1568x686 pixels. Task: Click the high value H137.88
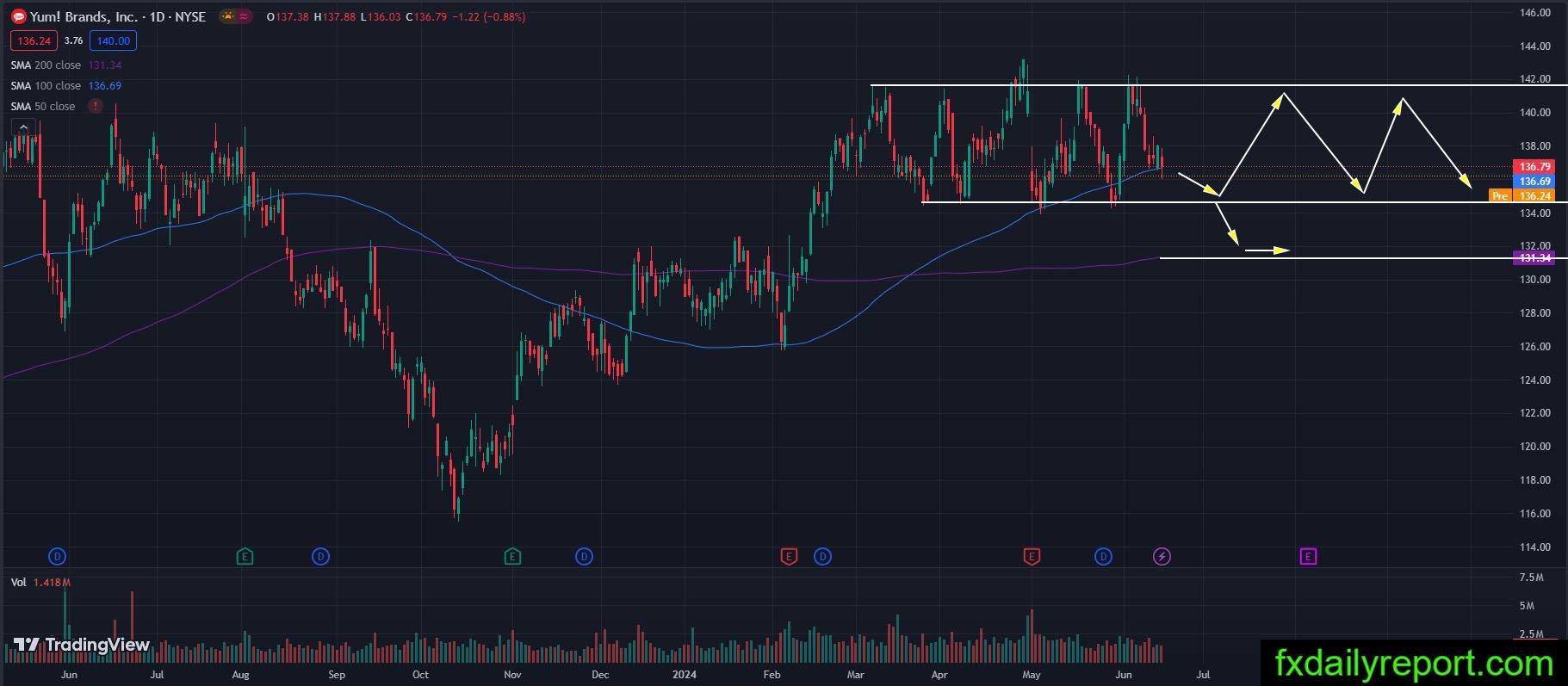coord(335,17)
